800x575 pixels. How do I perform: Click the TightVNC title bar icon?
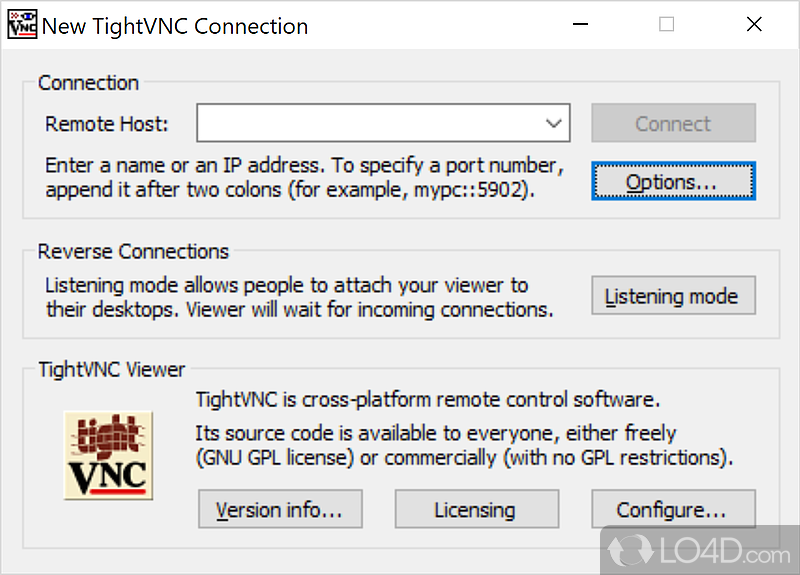pyautogui.click(x=22, y=25)
